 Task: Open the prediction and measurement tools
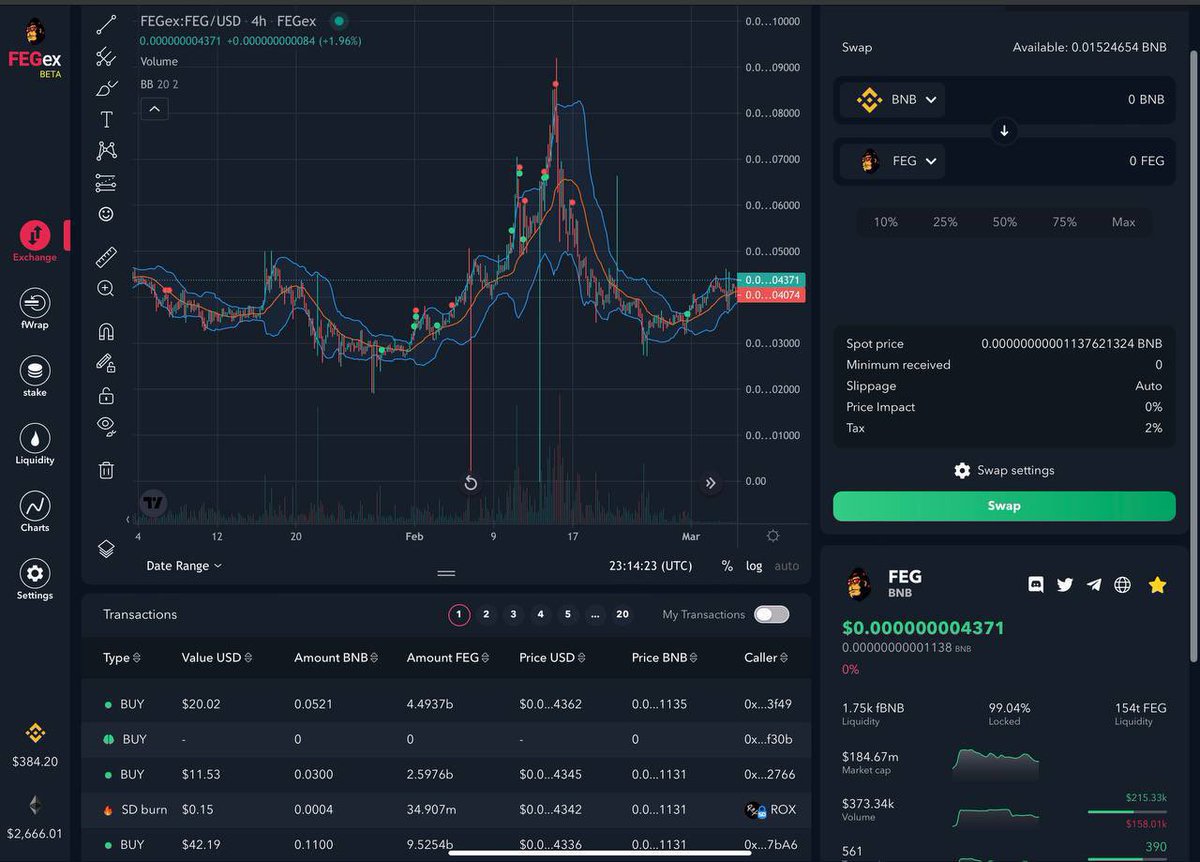[106, 183]
